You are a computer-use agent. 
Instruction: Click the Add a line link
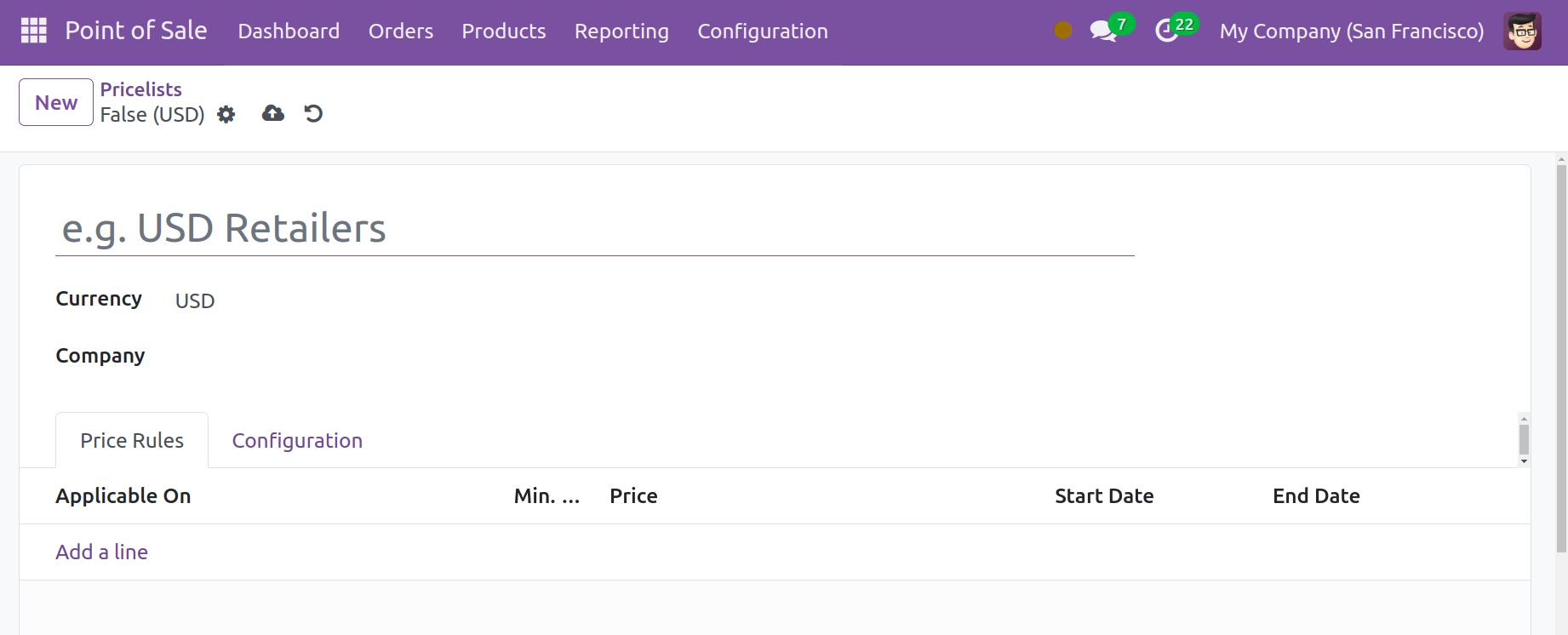101,552
